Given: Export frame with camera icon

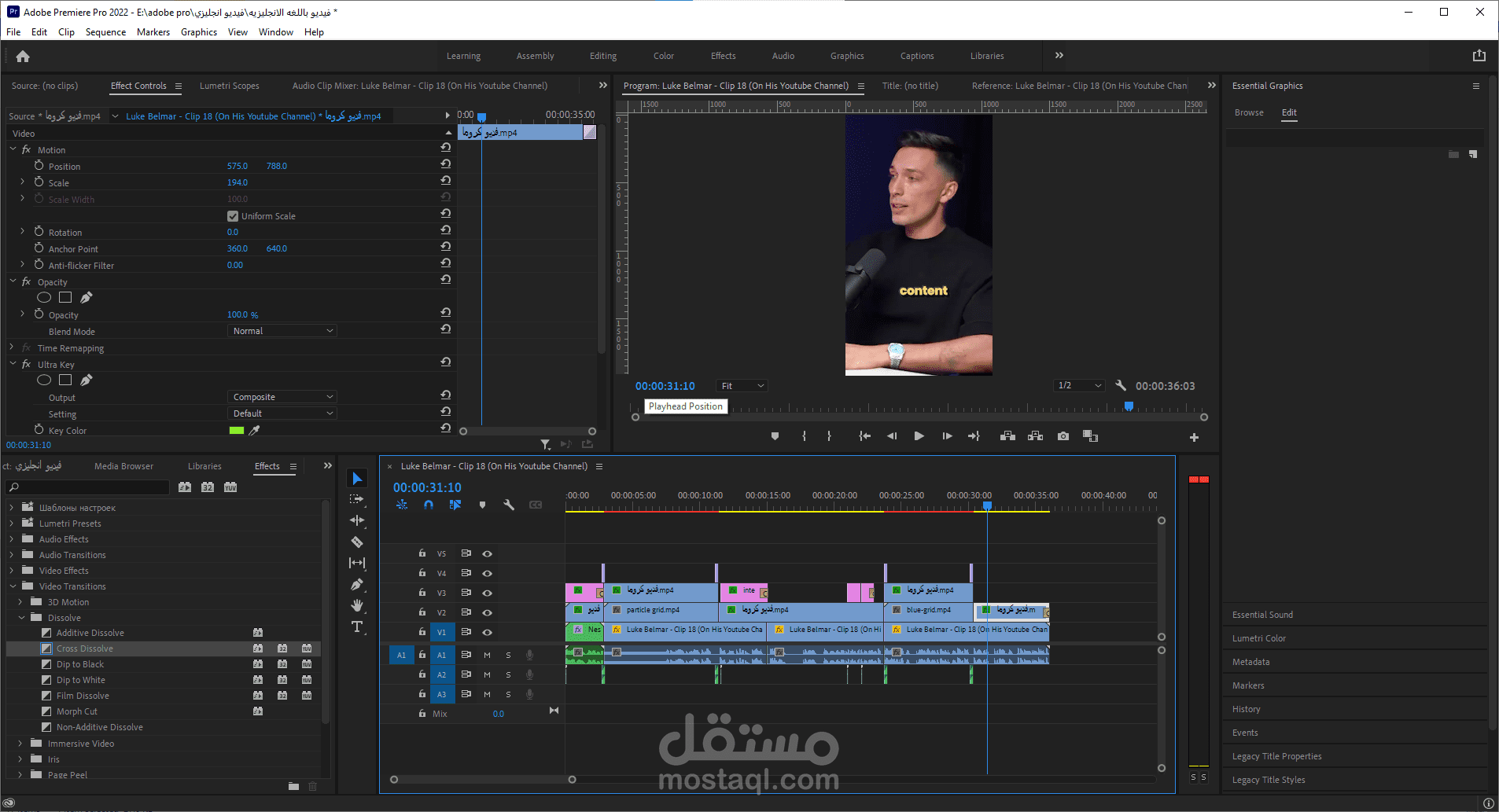Looking at the screenshot, I should coord(1063,436).
